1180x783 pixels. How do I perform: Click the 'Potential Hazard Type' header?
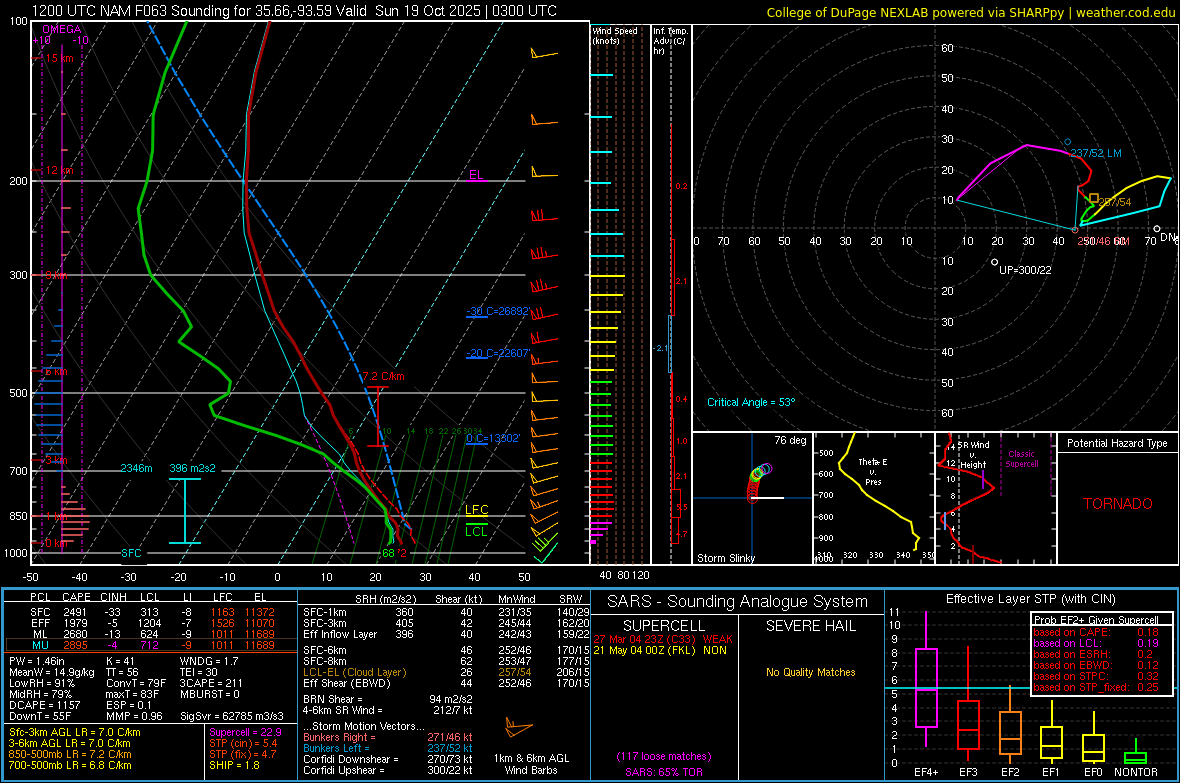pos(1118,443)
